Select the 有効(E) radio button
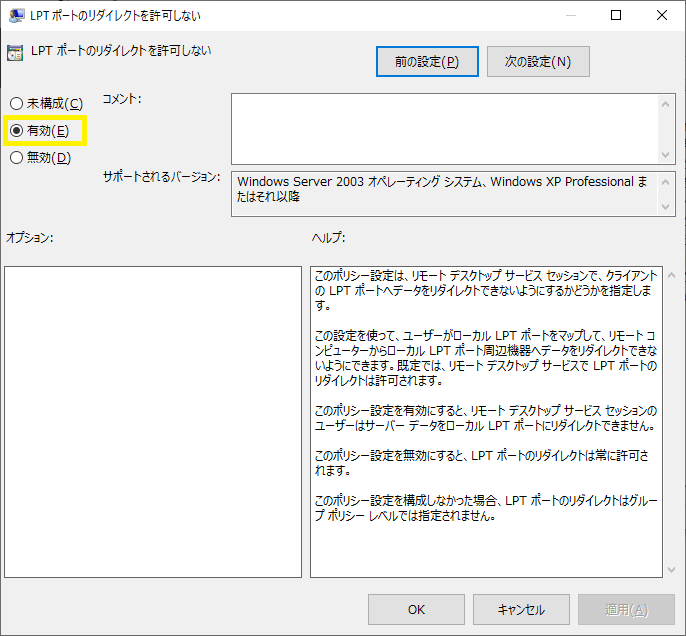The height and width of the screenshot is (636, 686). [40, 130]
